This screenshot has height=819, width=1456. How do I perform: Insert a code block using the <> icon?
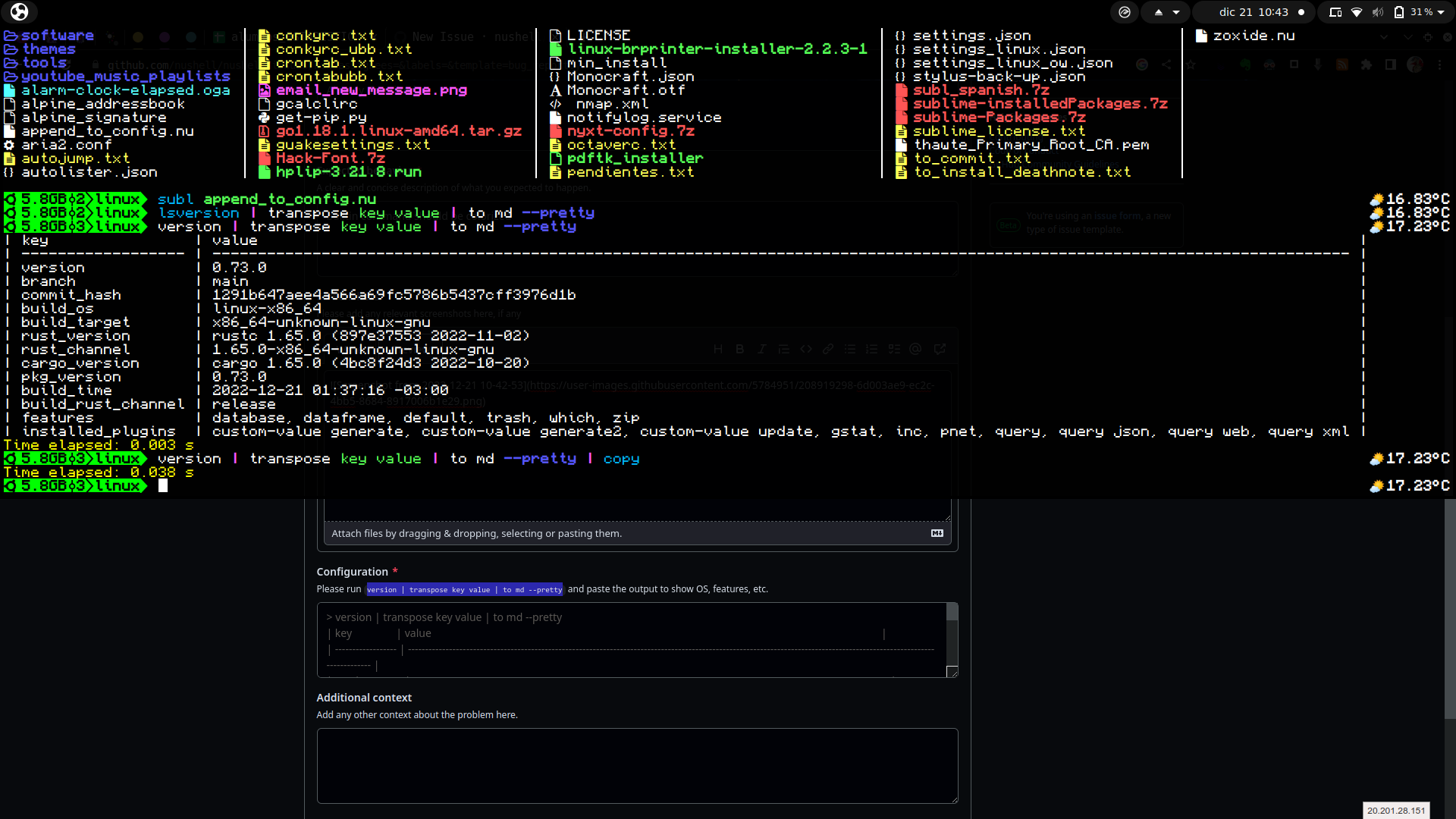(806, 349)
